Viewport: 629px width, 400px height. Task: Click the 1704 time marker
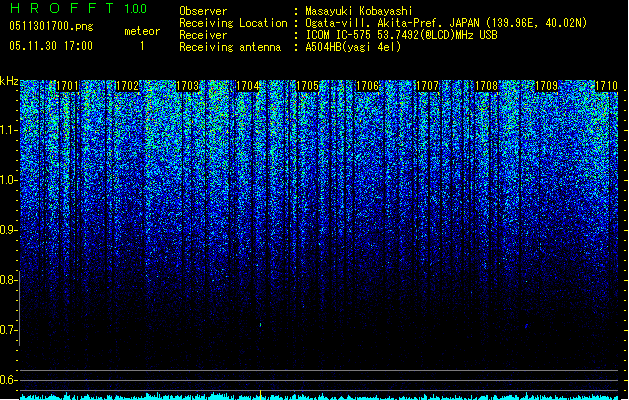(x=248, y=86)
